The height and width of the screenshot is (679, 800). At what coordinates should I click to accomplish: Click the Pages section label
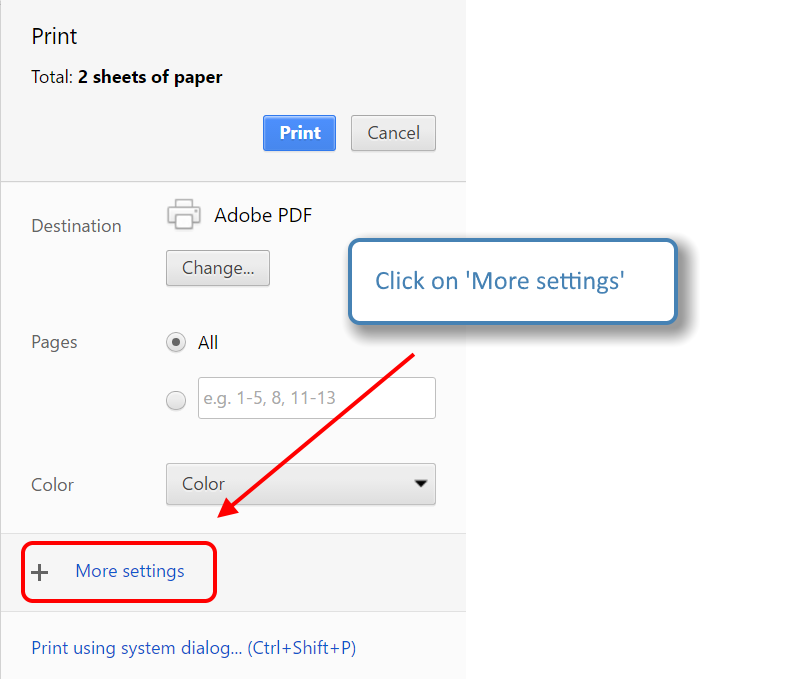point(53,342)
